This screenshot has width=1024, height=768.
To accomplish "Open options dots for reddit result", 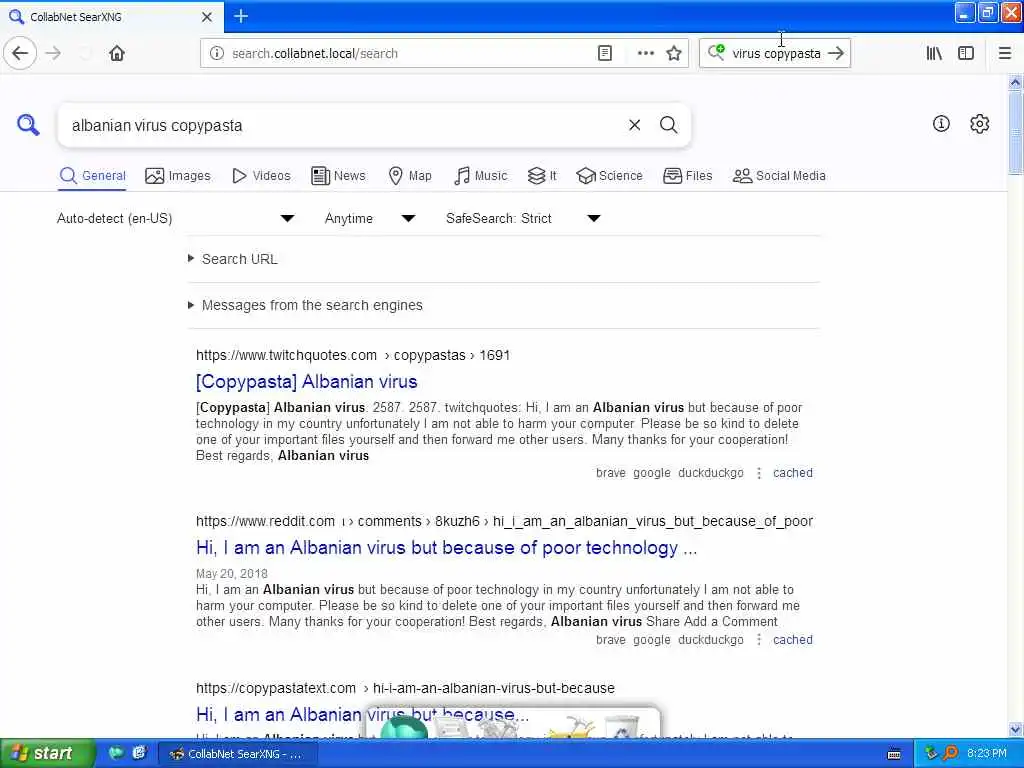I will [759, 640].
